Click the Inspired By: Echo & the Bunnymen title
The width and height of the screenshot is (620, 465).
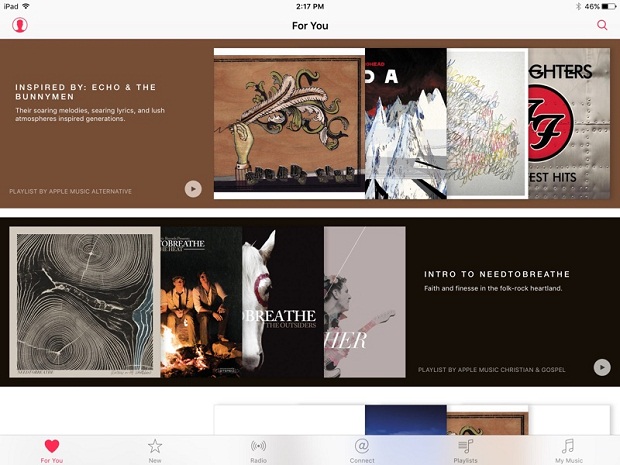click(86, 92)
